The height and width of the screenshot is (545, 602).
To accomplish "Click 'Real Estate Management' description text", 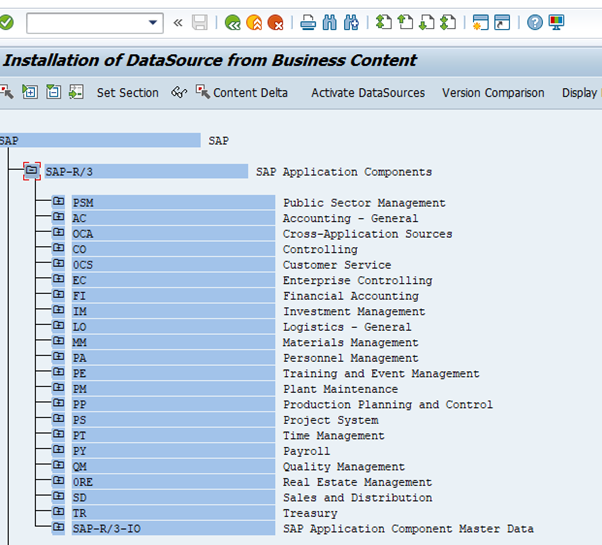I will tap(357, 482).
